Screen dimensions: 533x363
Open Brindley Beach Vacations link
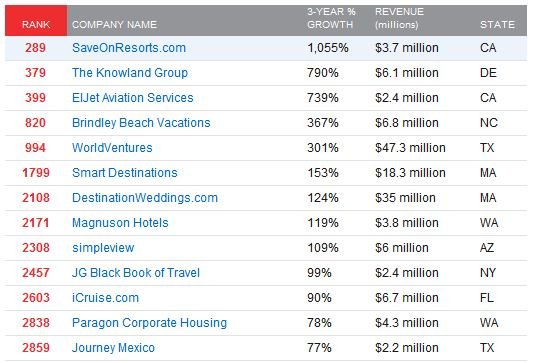tap(141, 123)
